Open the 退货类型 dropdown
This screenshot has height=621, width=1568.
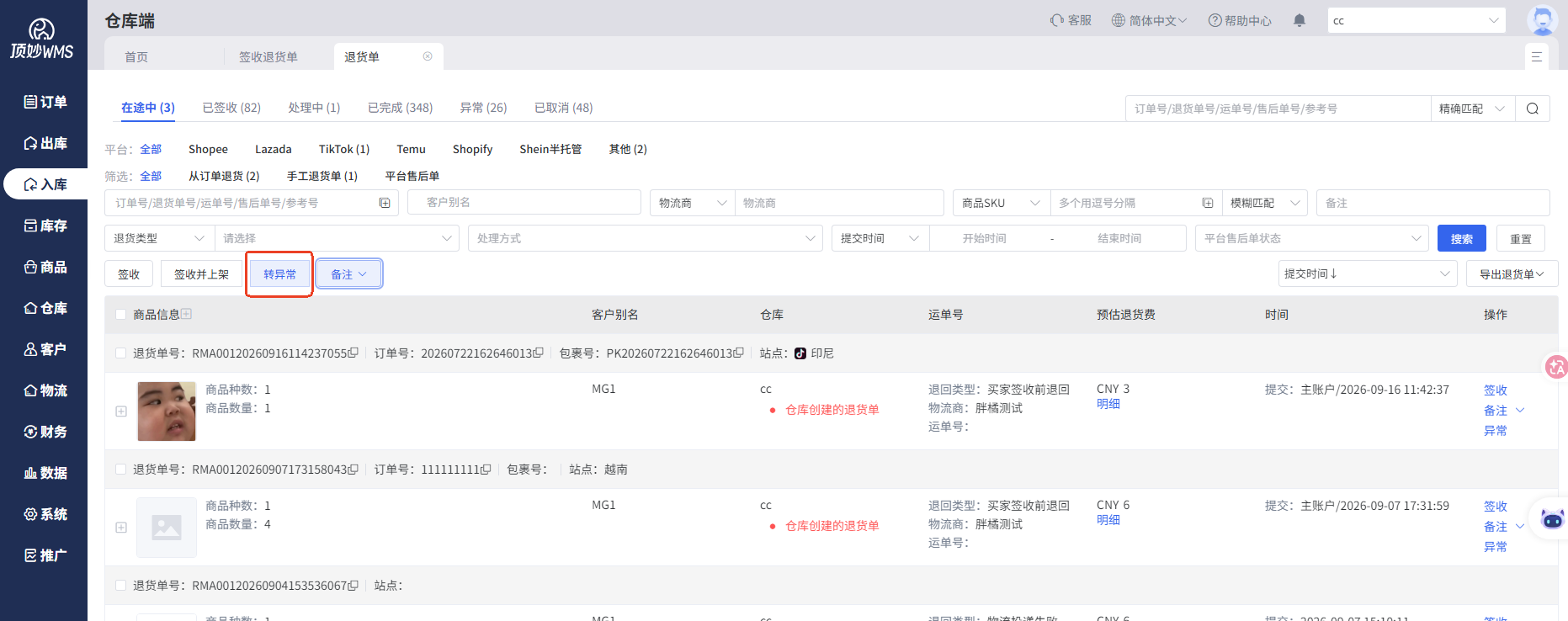point(159,238)
